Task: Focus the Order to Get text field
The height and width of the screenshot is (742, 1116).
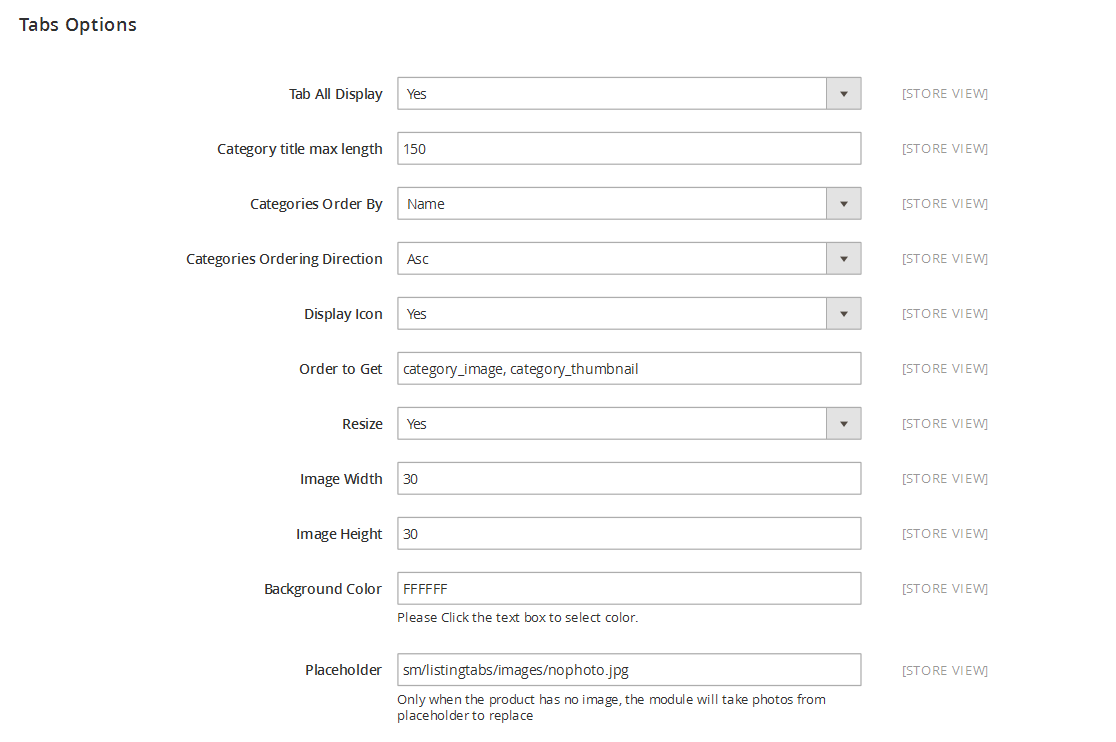Action: tap(629, 369)
